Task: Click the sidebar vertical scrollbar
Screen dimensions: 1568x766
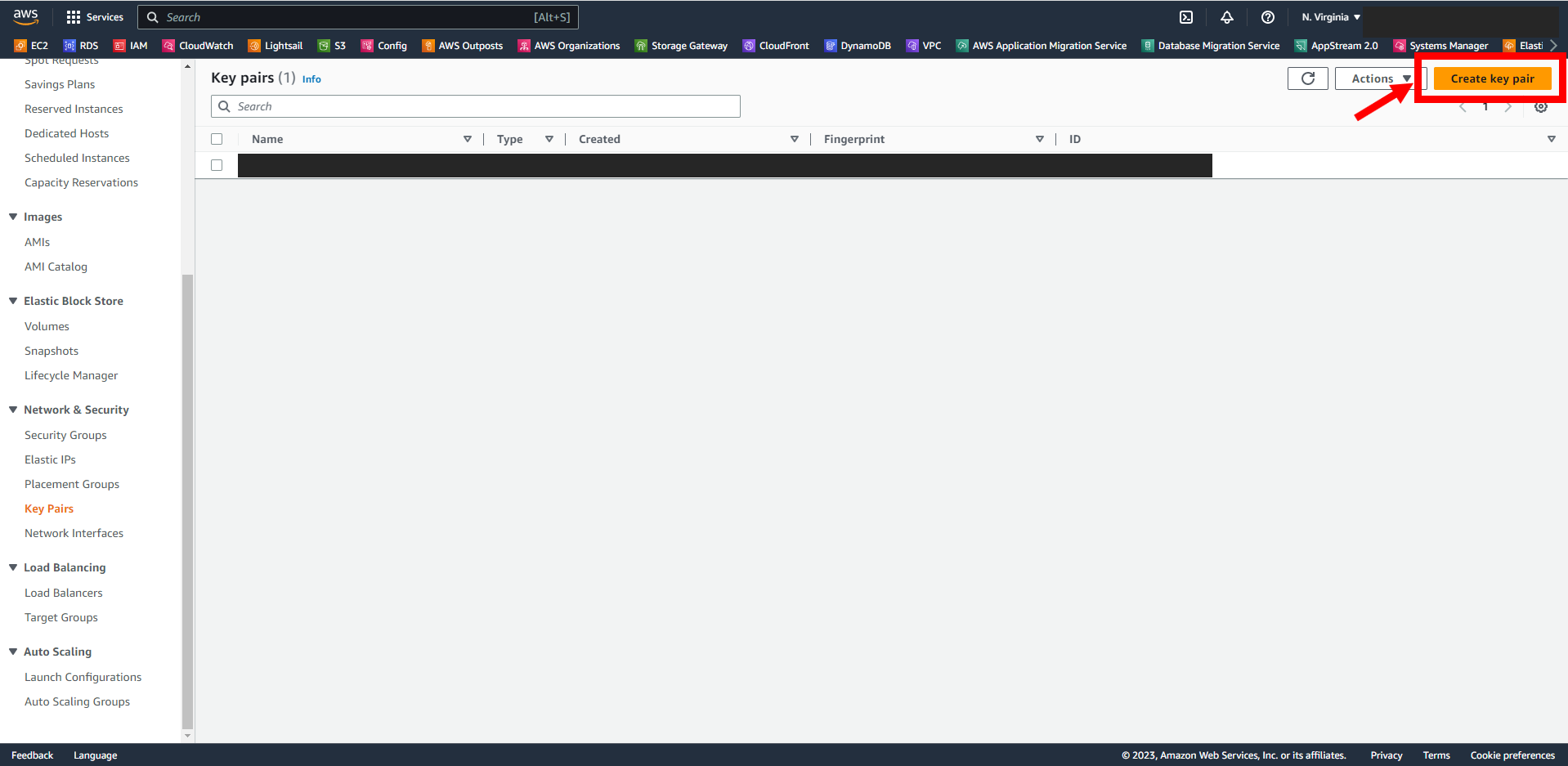Action: (187, 501)
